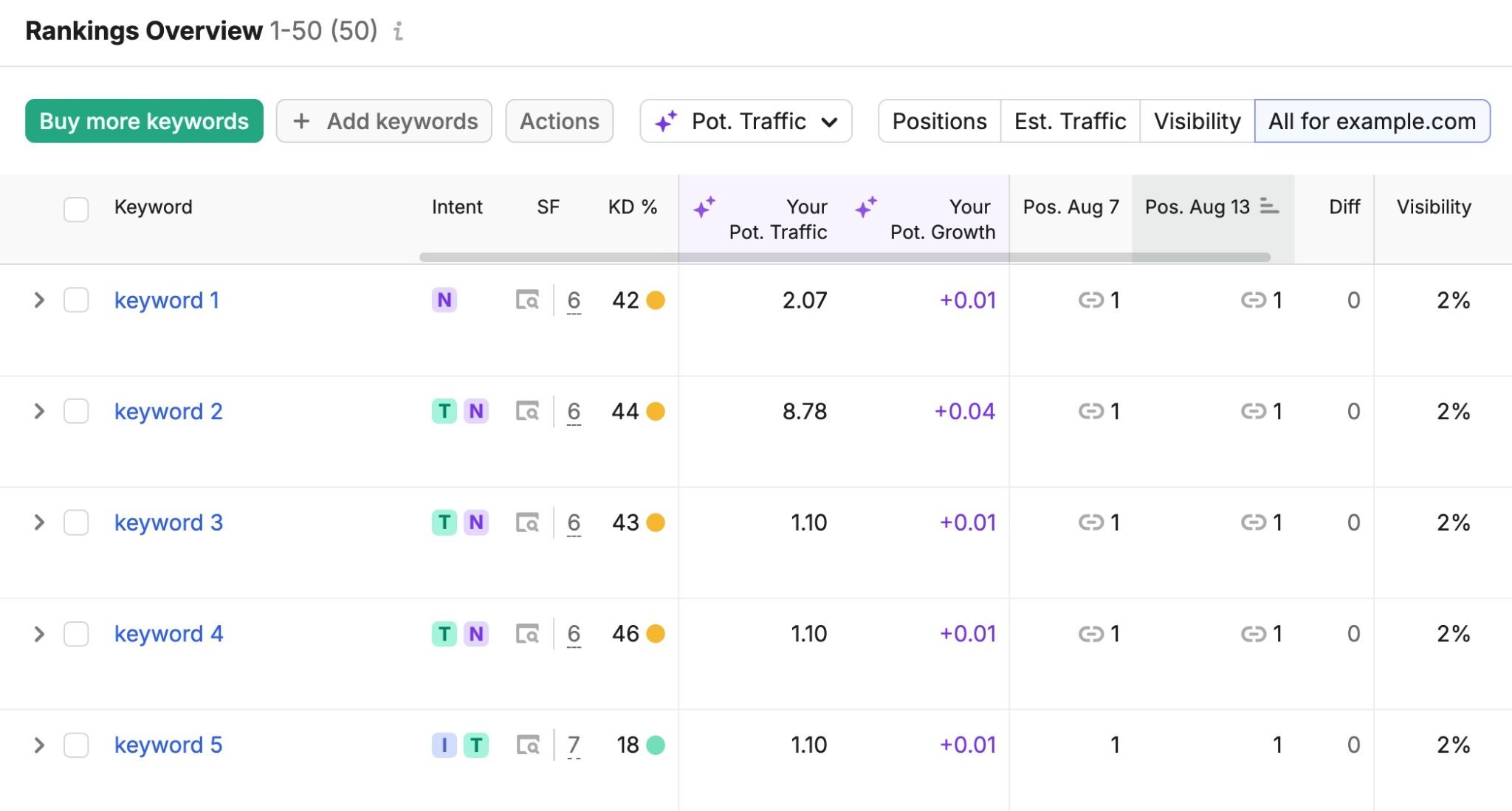Click the orange KD dot for keyword 4
This screenshot has width=1512, height=811.
point(656,634)
